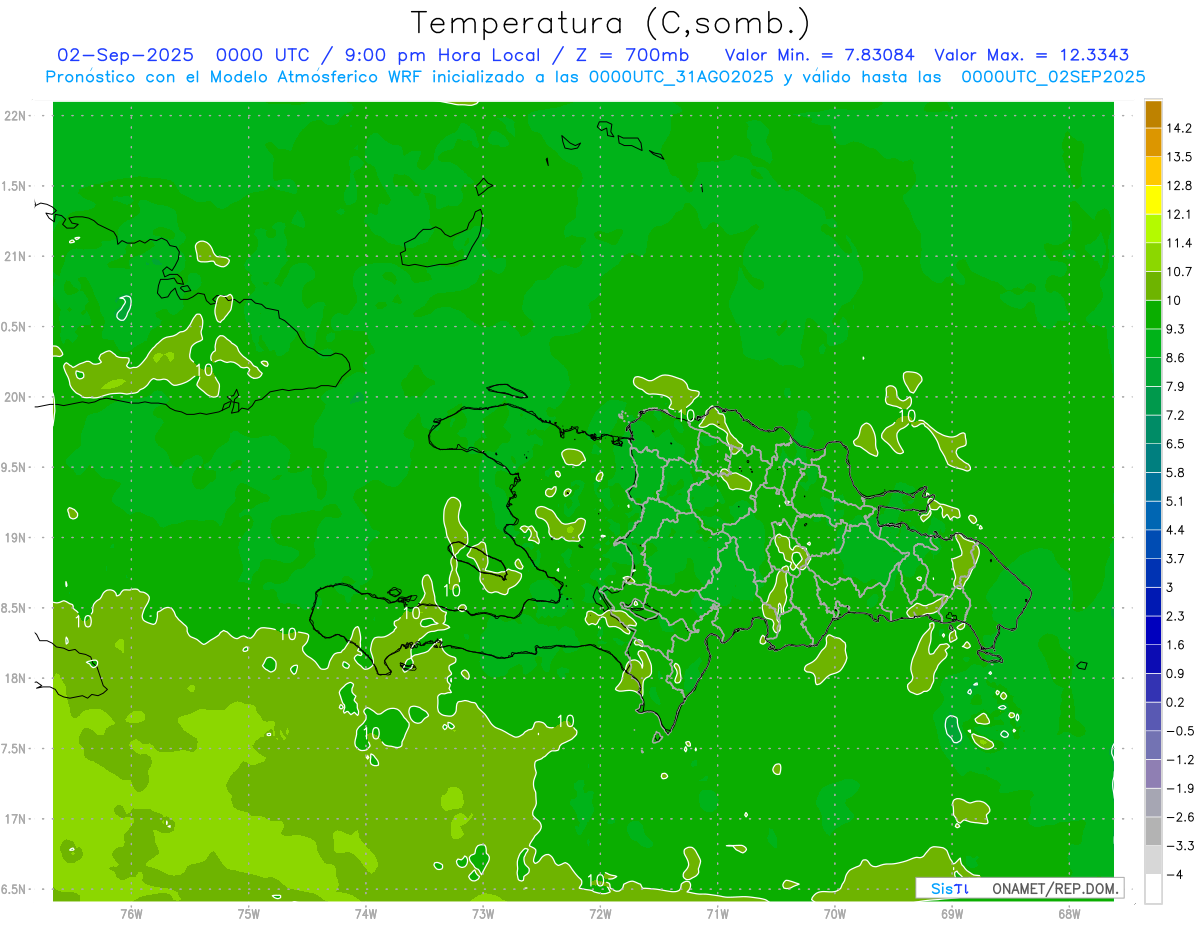Click the '-0.5' color scale value
The width and height of the screenshot is (1200, 927).
pyautogui.click(x=1180, y=731)
